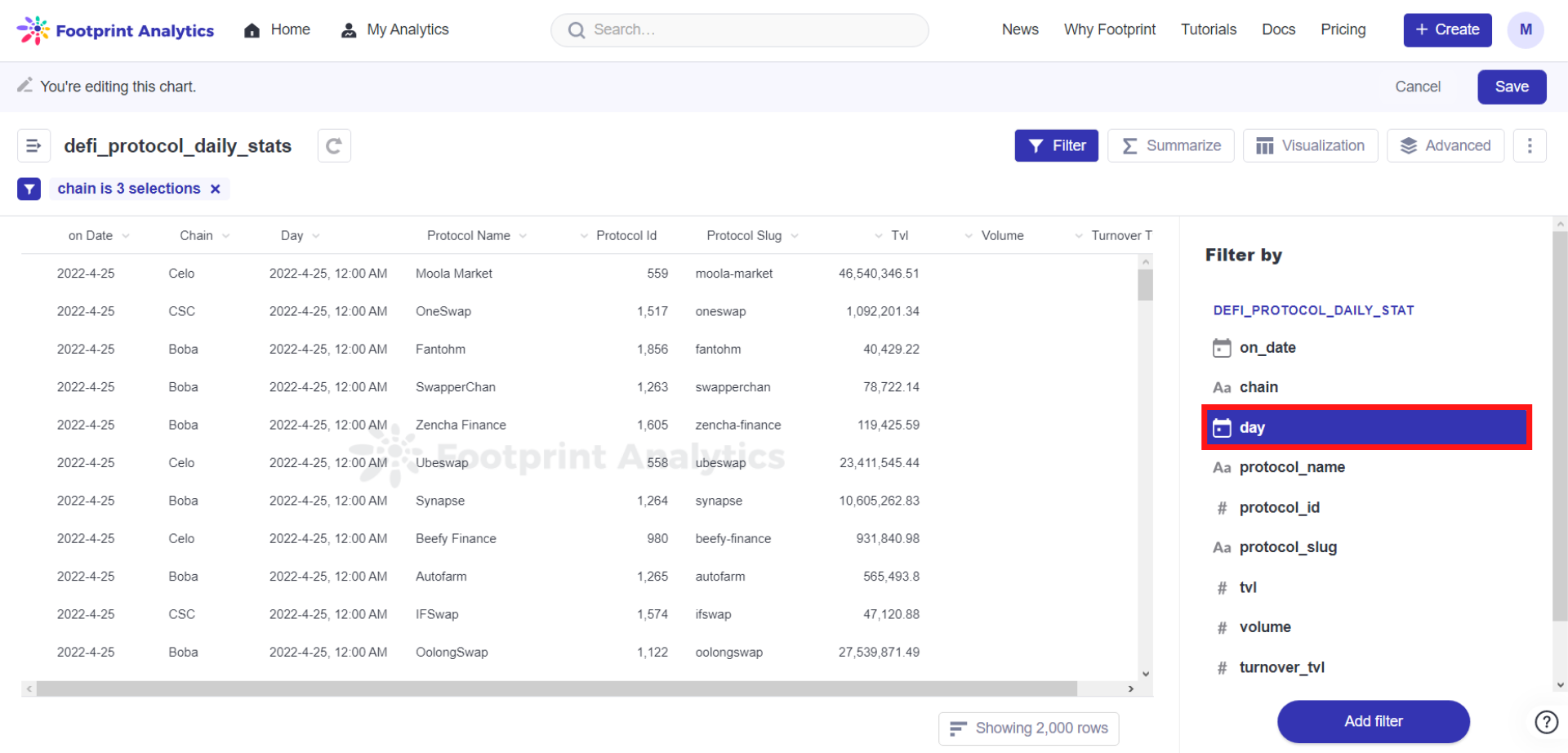
Task: Click the Footprint Analytics logo
Action: (115, 30)
